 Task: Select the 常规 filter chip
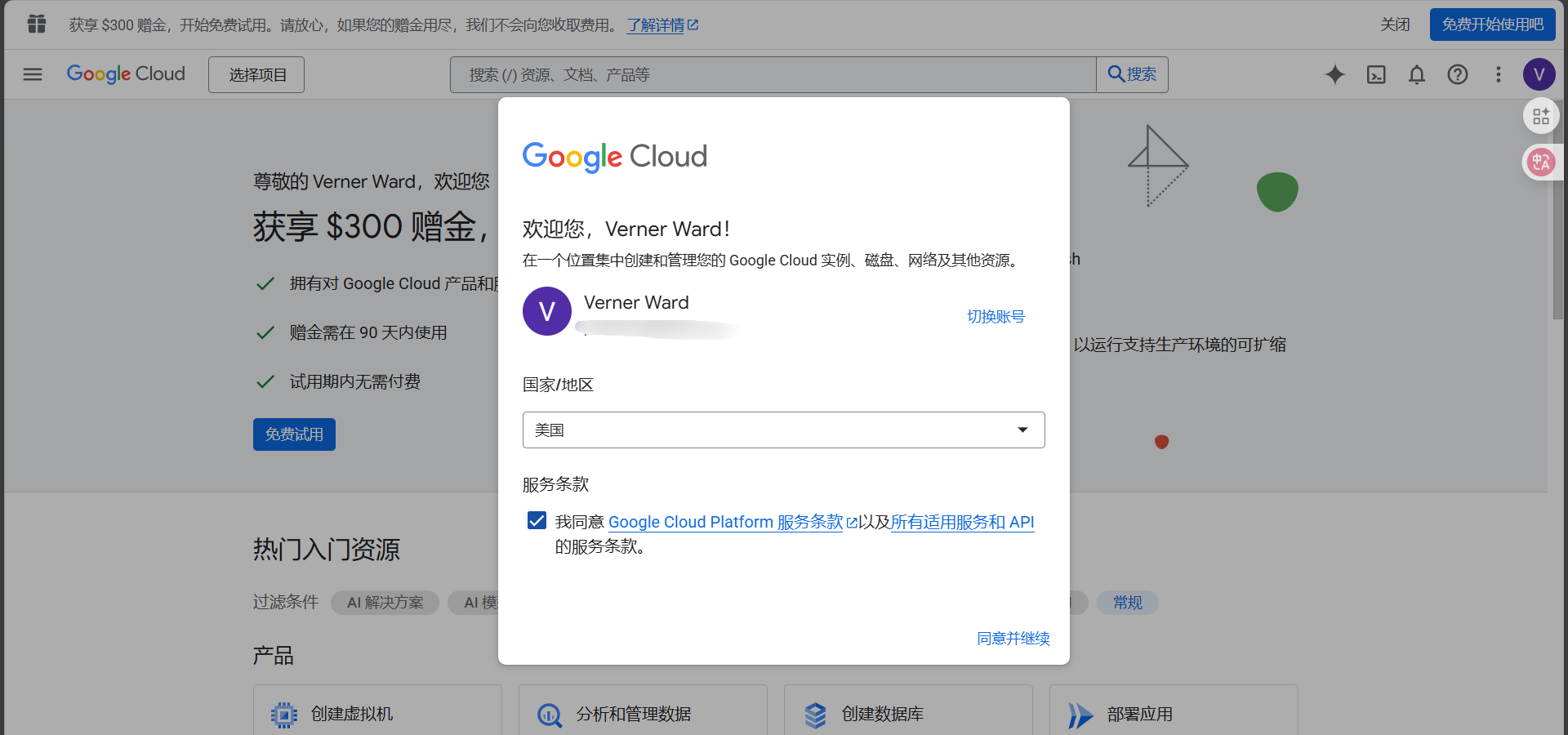point(1128,603)
